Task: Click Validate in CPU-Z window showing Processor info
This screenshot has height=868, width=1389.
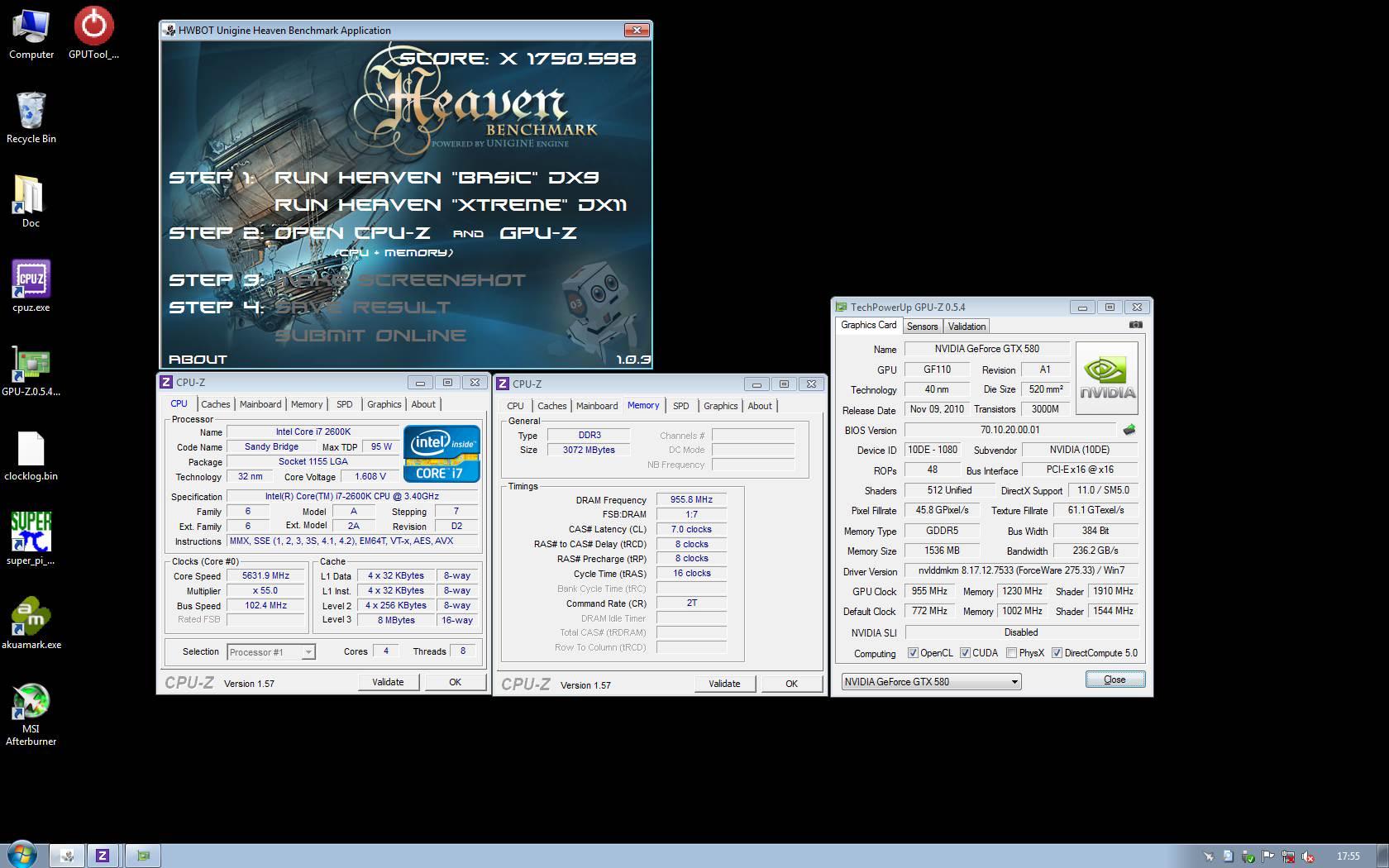Action: click(x=388, y=682)
